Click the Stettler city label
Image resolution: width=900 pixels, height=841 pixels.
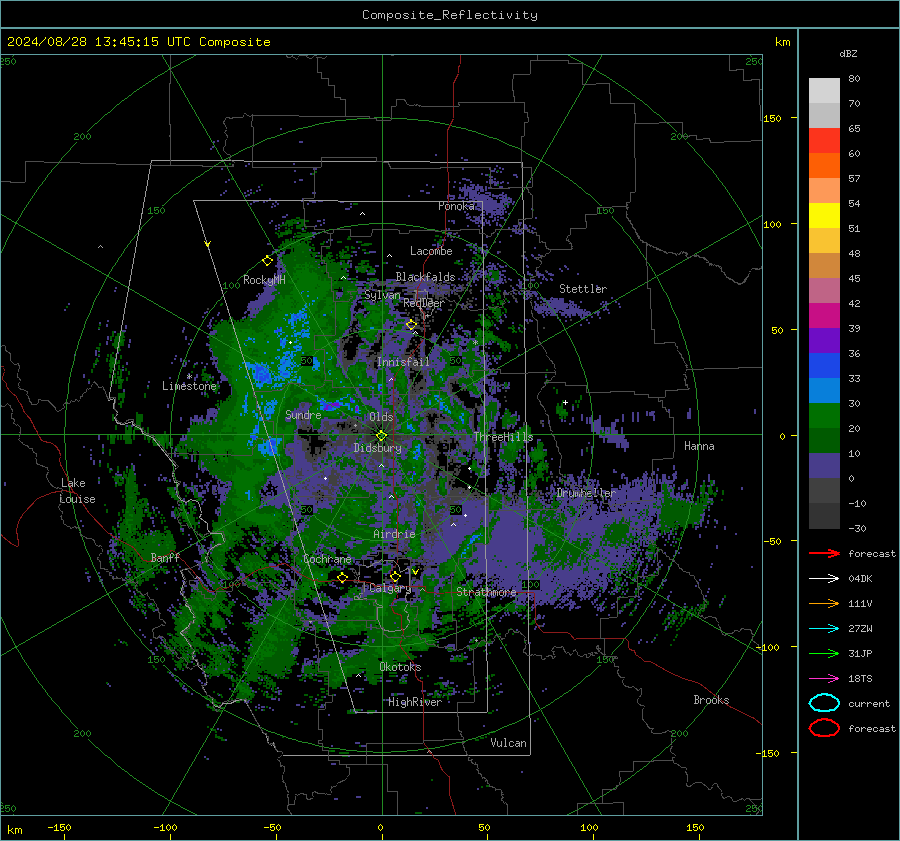click(583, 289)
